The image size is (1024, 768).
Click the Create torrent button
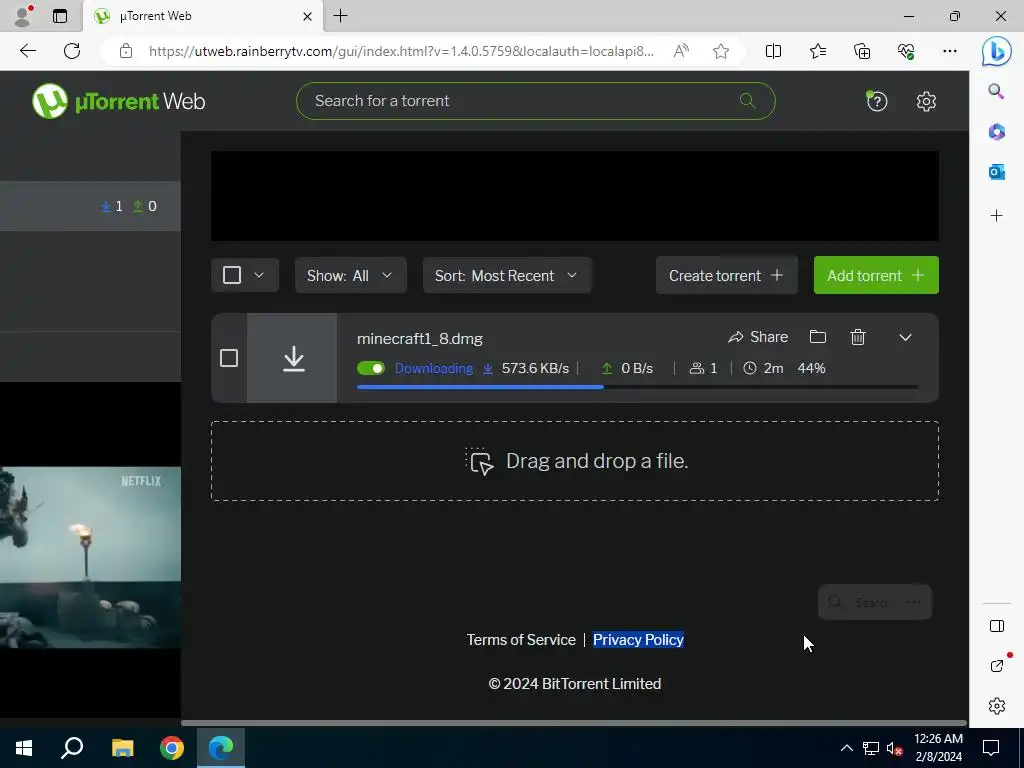pyautogui.click(x=726, y=275)
